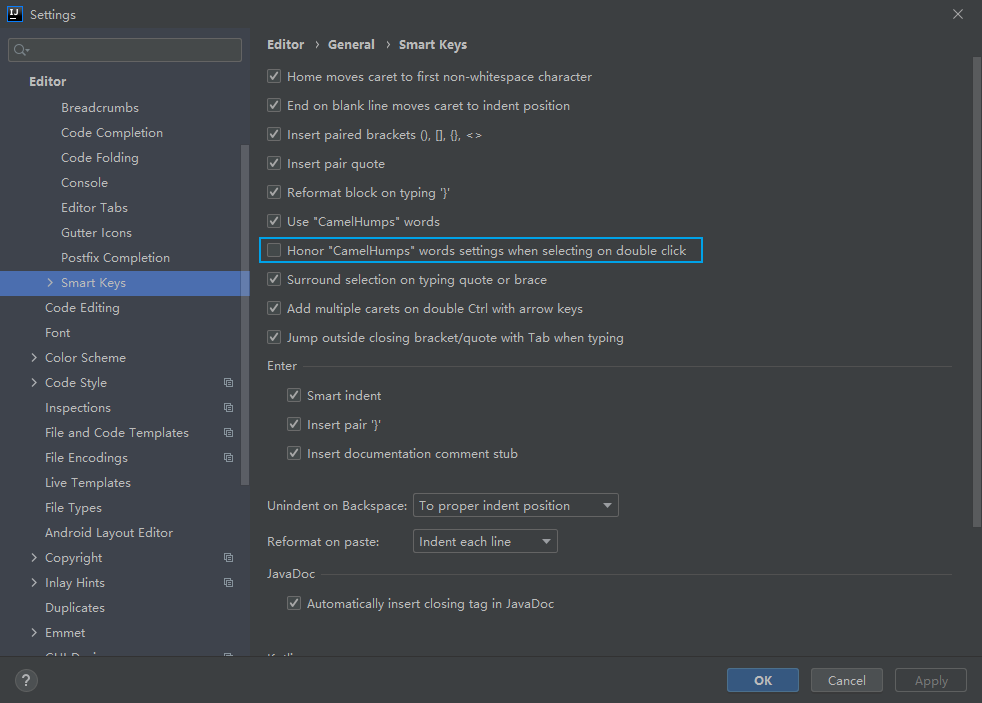This screenshot has width=982, height=703.
Task: Click the copy icon beside Copyright
Action: pyautogui.click(x=228, y=558)
